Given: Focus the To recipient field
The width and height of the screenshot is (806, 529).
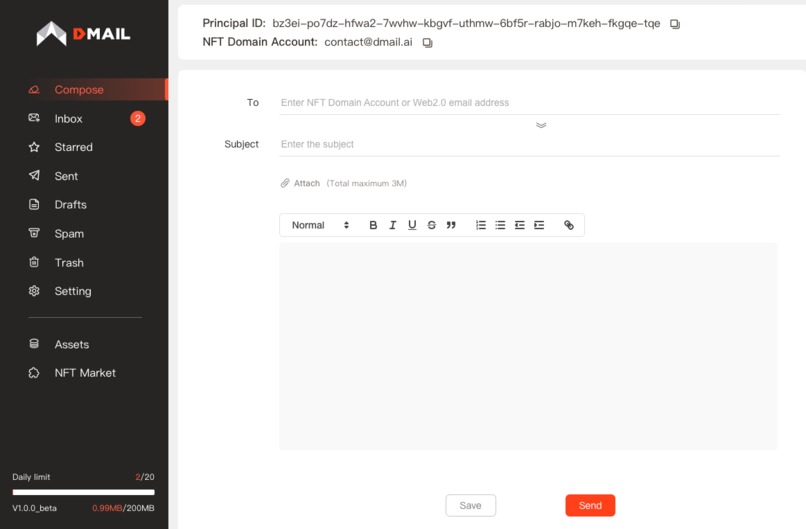Looking at the screenshot, I should pyautogui.click(x=529, y=103).
